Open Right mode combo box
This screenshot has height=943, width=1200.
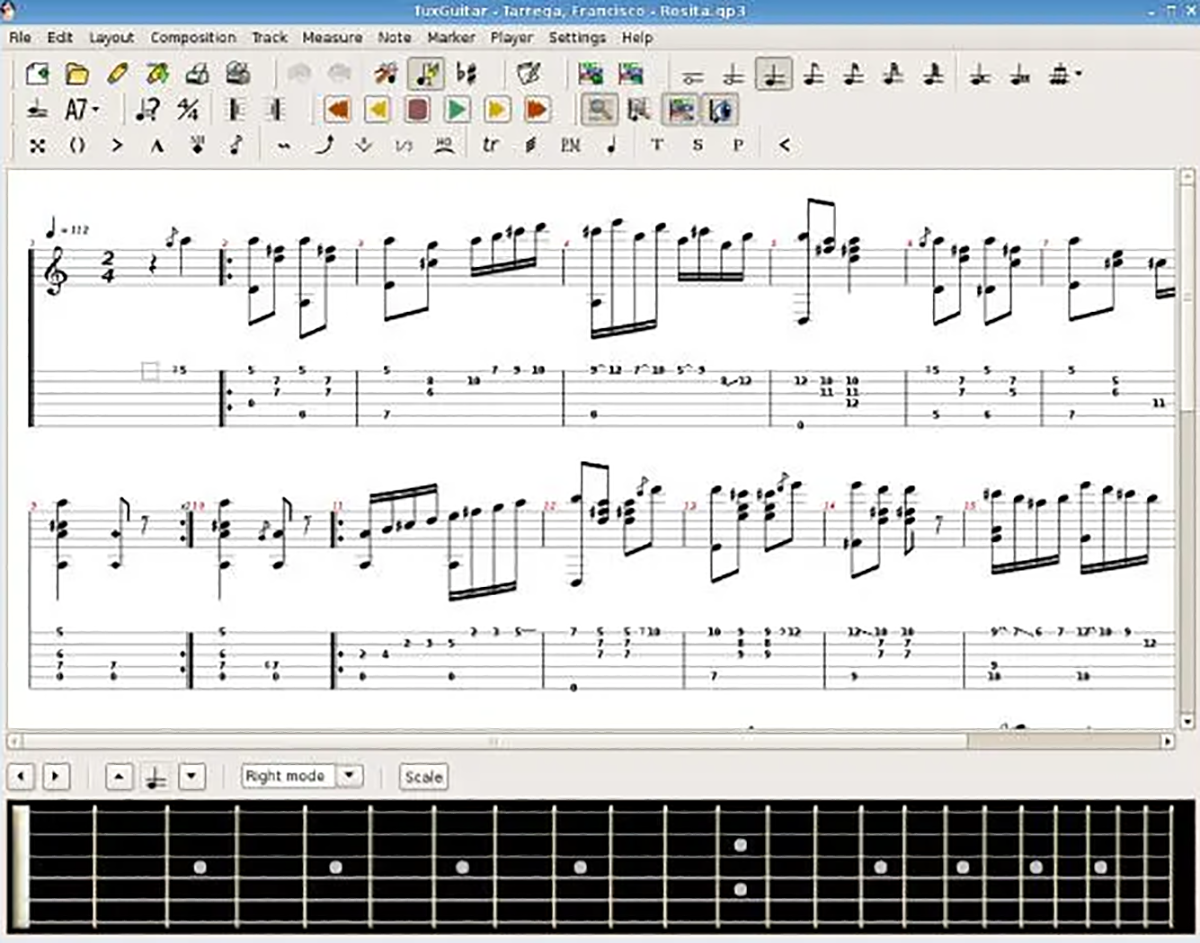click(x=301, y=776)
